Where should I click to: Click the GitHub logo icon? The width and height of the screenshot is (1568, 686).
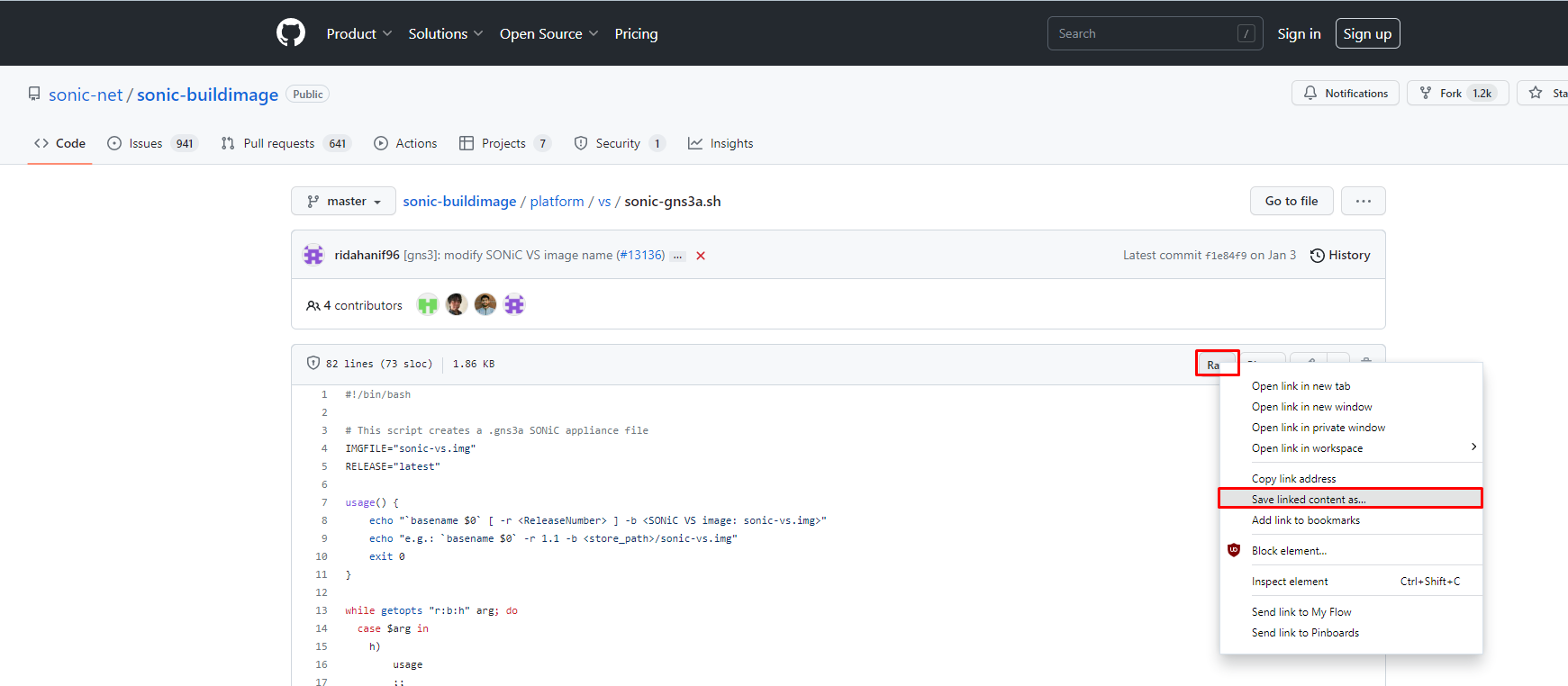coord(290,33)
